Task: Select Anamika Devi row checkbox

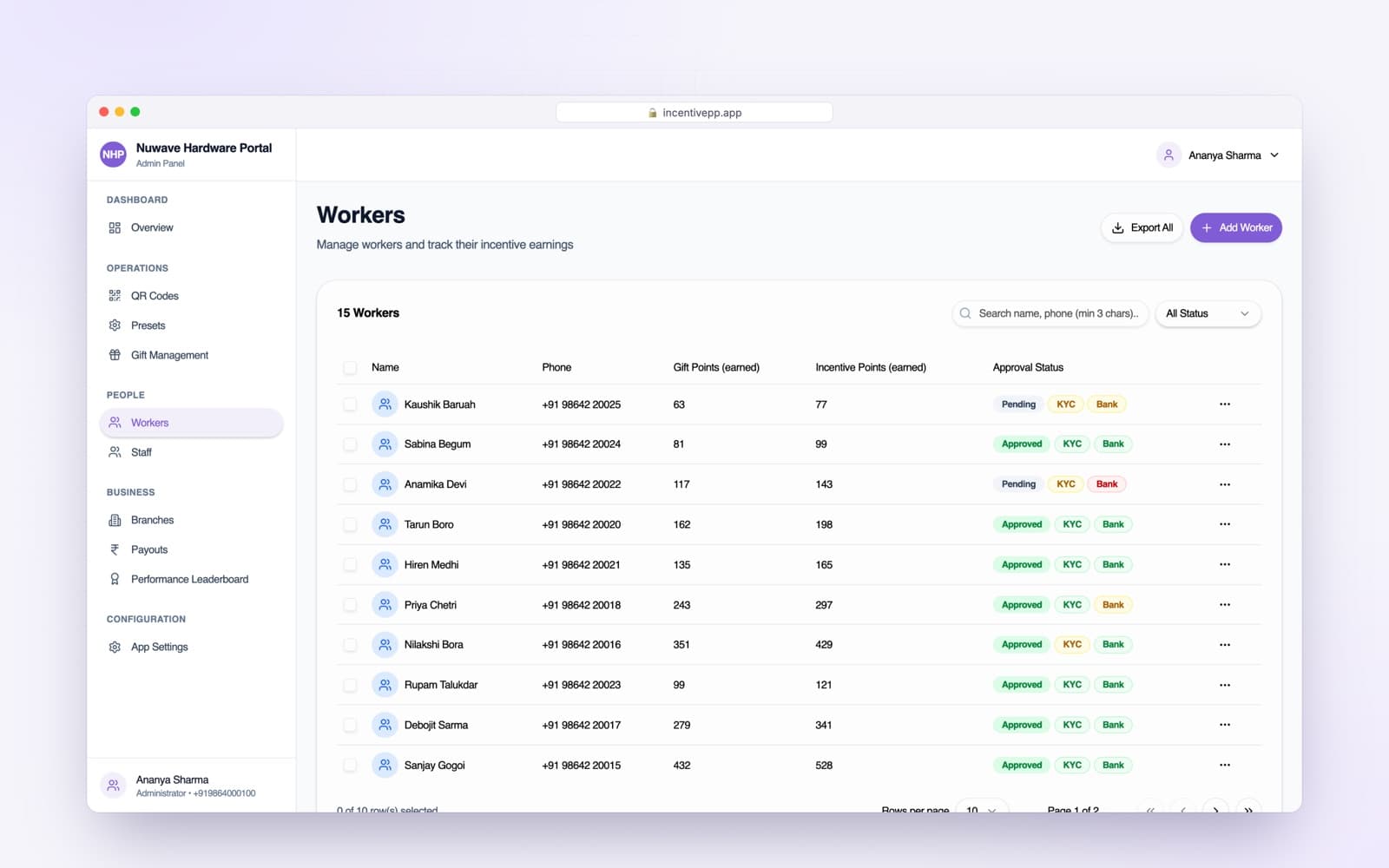Action: point(350,484)
